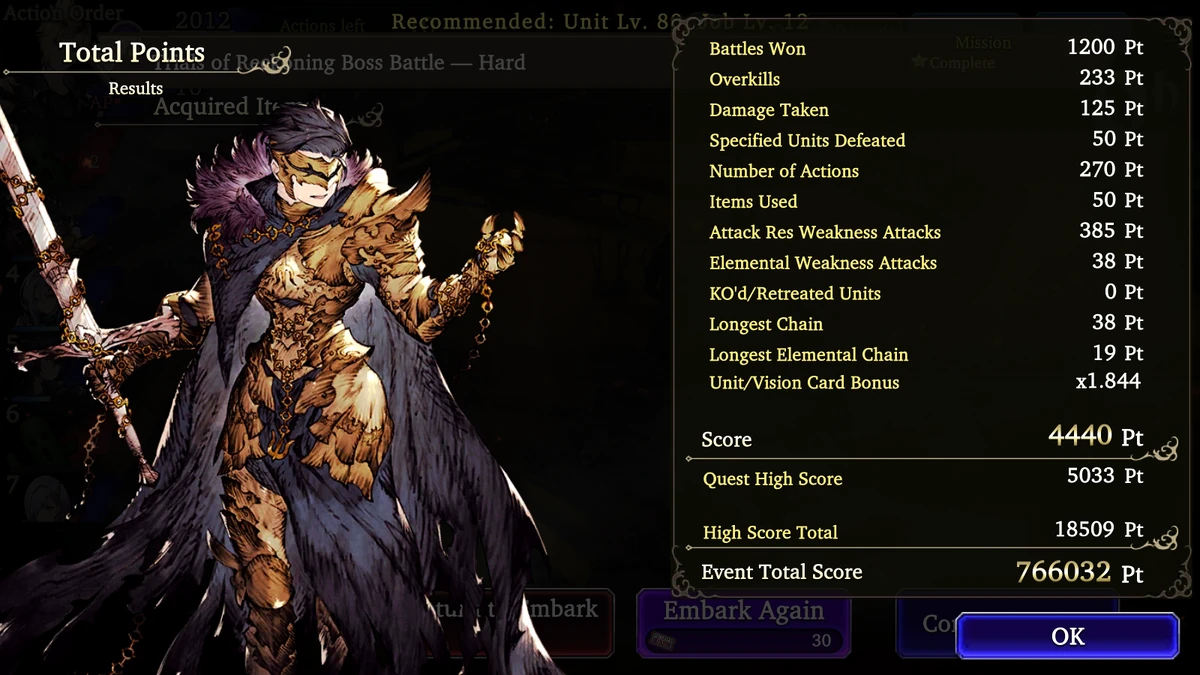Click the Attack Res Weakness Attacks row

[926, 231]
